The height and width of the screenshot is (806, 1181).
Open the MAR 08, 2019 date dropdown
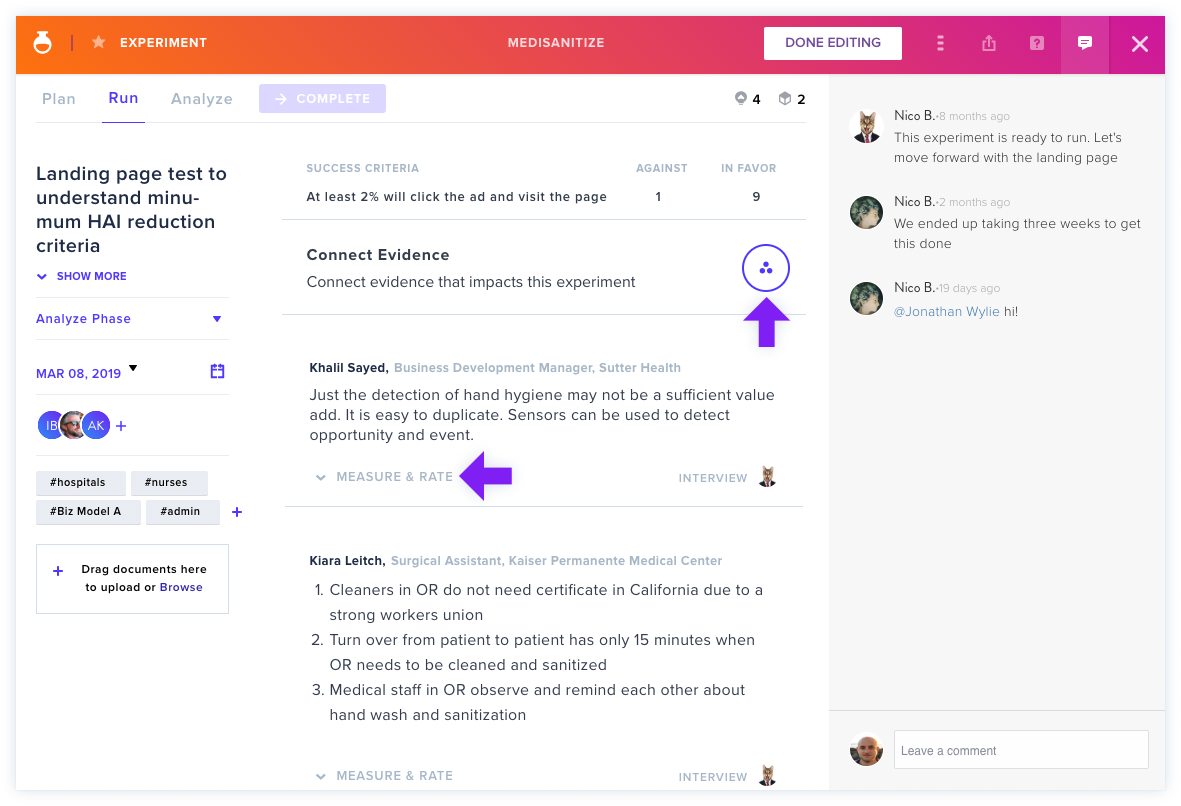[x=87, y=373]
